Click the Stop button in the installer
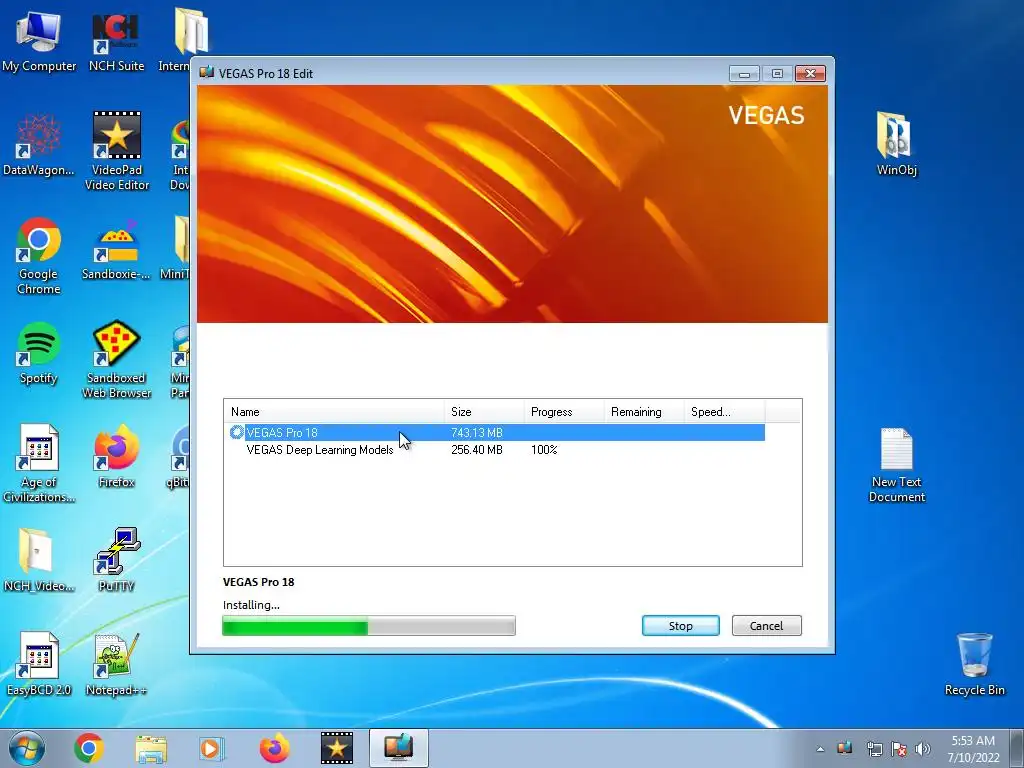Viewport: 1024px width, 768px height. (x=680, y=626)
